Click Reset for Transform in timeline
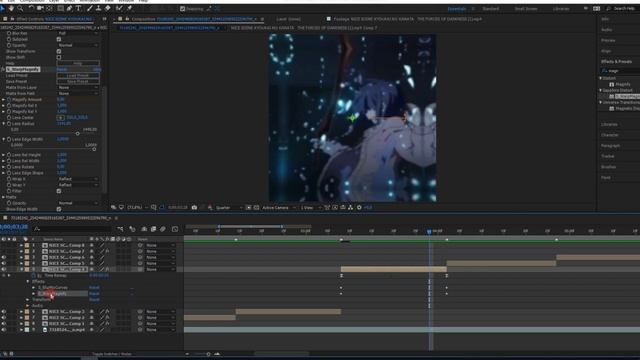Image resolution: width=640 pixels, height=360 pixels. pyautogui.click(x=94, y=300)
